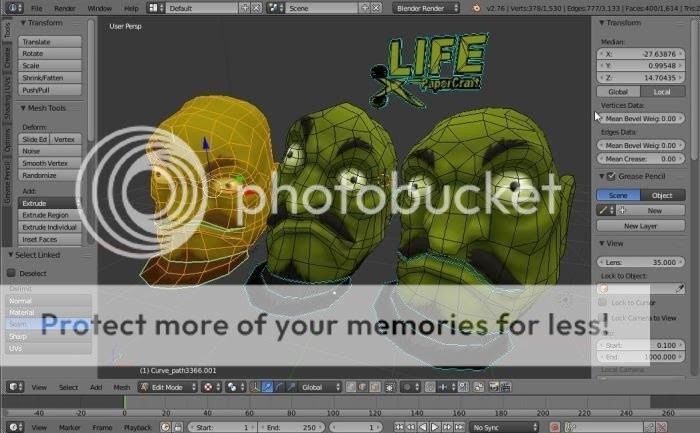Select the rotate manipulator arc icon
The image size is (700, 433).
(279, 387)
